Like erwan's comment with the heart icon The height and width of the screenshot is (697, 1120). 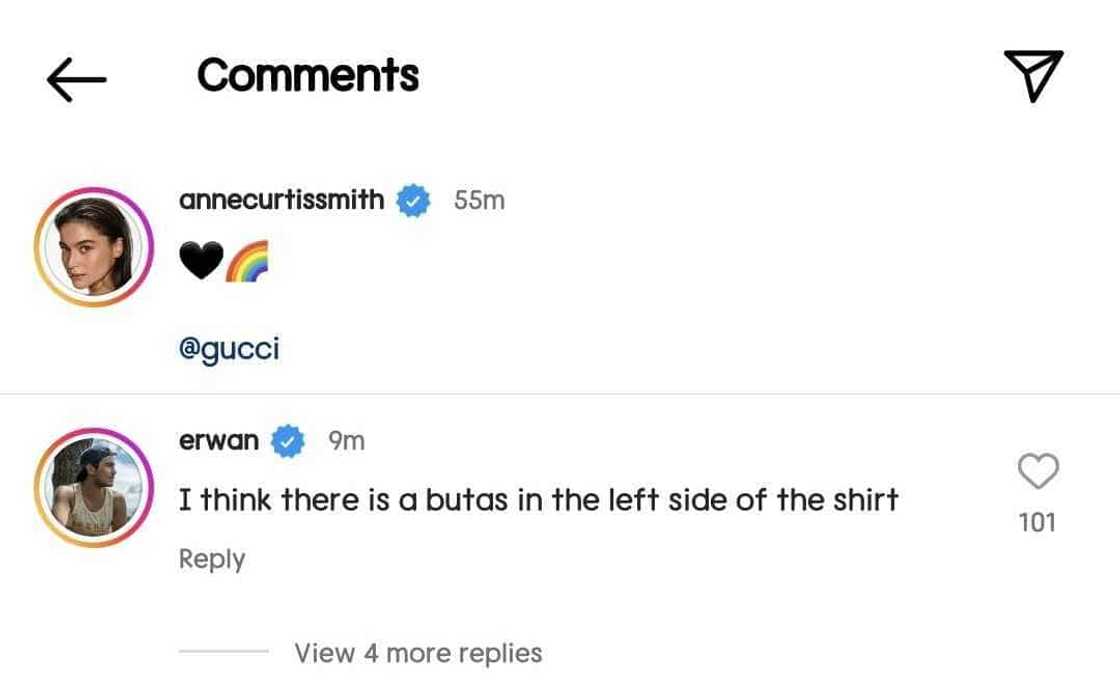click(1038, 471)
